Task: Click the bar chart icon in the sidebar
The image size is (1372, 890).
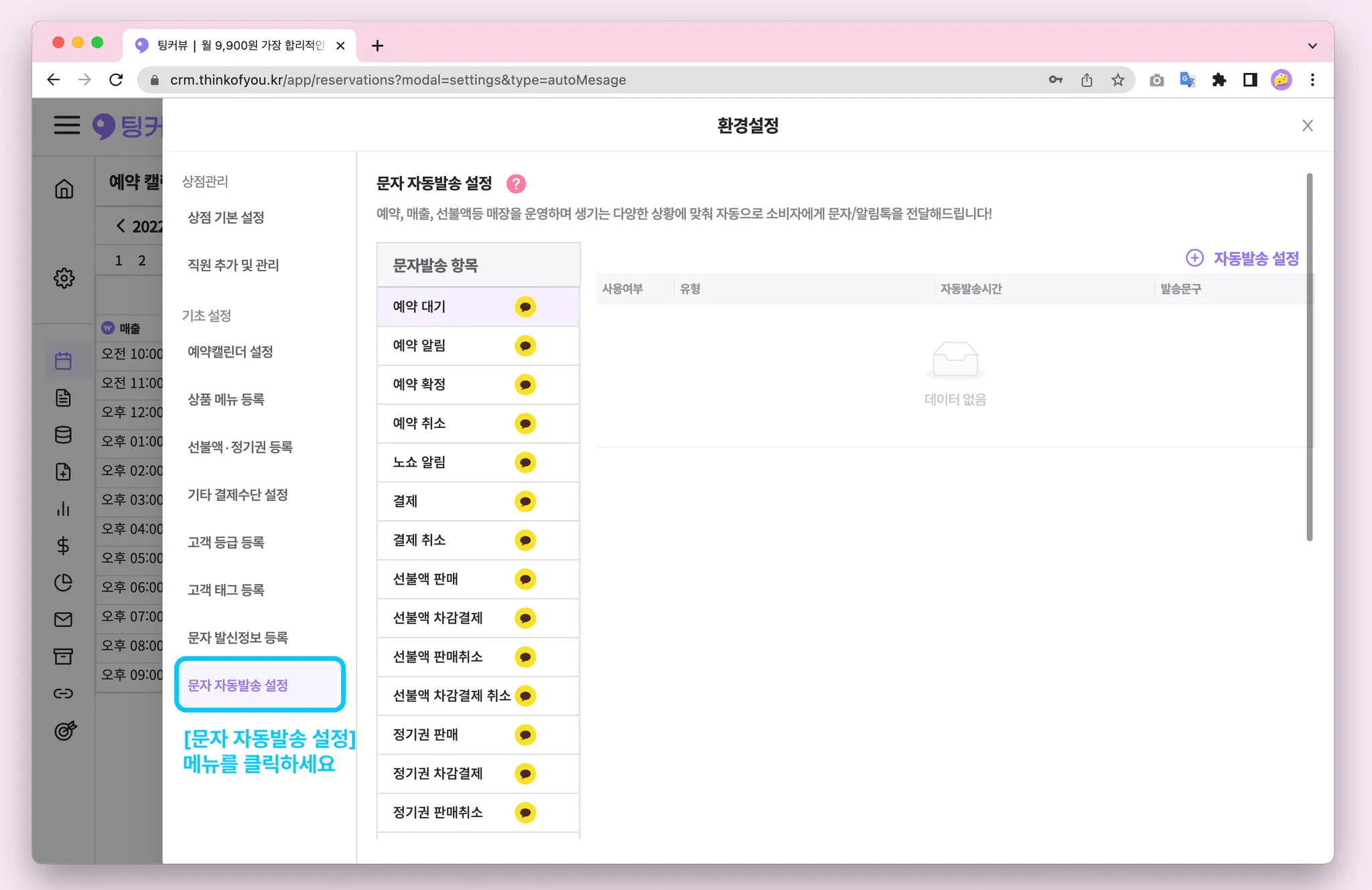Action: pyautogui.click(x=63, y=509)
